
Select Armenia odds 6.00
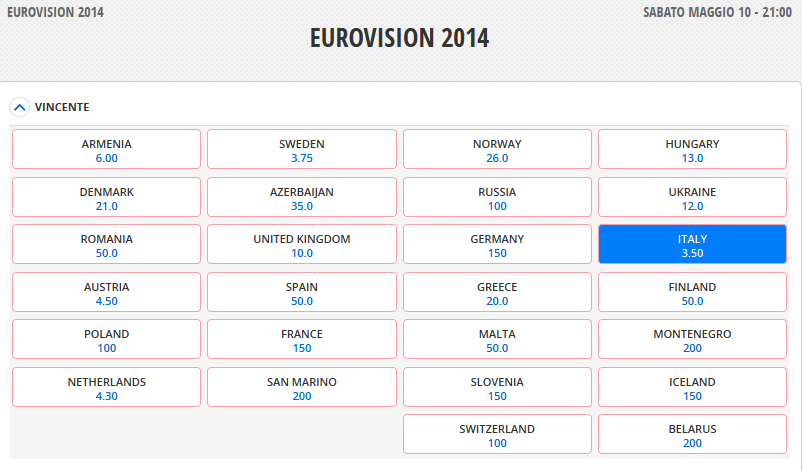pyautogui.click(x=106, y=150)
